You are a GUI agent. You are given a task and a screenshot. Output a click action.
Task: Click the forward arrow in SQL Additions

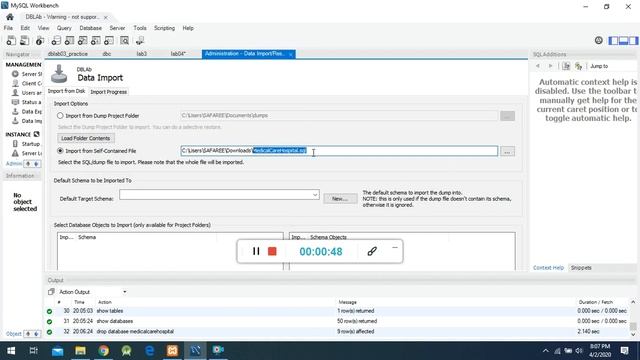(x=550, y=66)
